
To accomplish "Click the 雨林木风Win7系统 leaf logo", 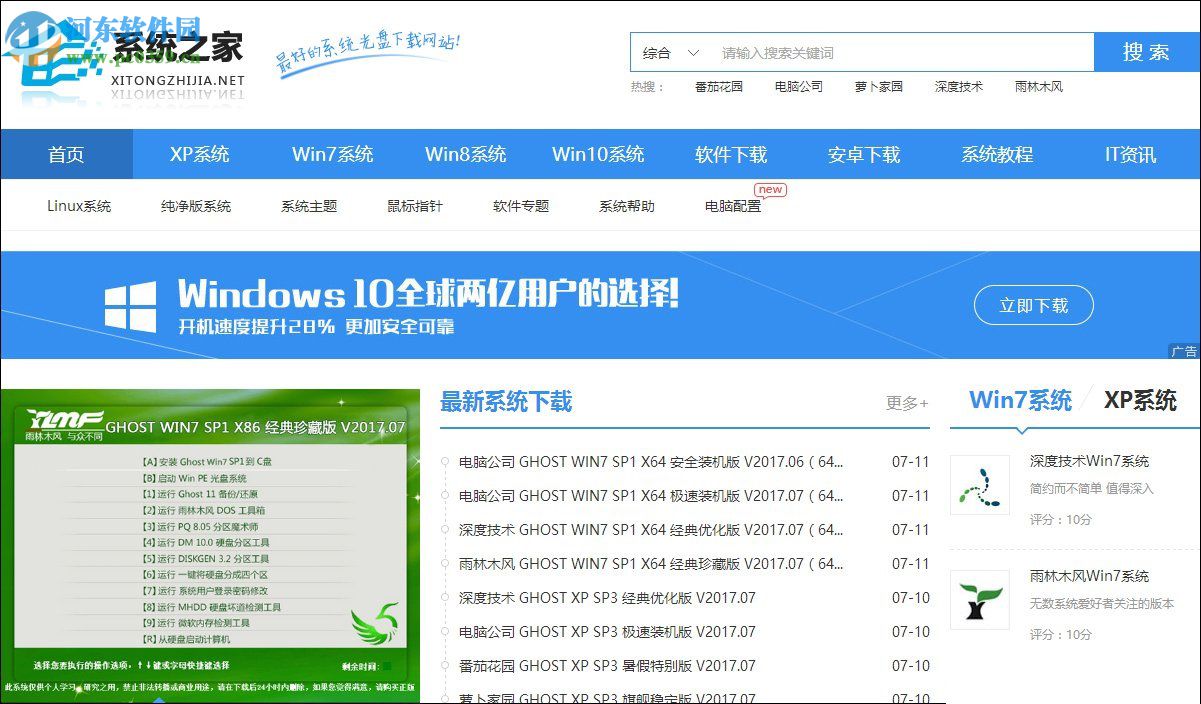I will pos(980,601).
